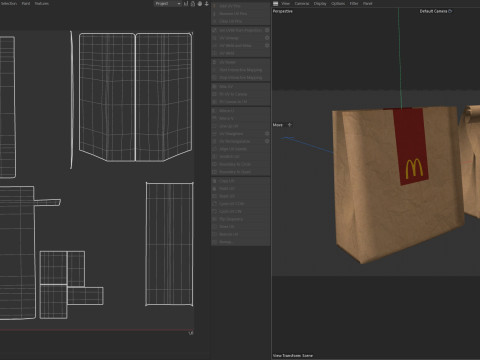Open the Cameras menu in 3D viewport
480x360 pixels.
pos(302,4)
